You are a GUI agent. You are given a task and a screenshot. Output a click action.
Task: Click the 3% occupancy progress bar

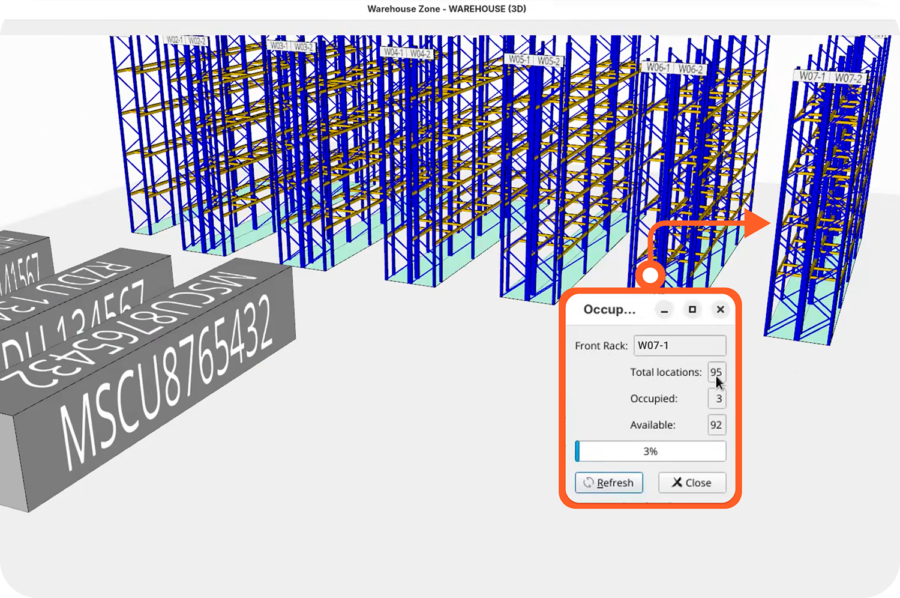pyautogui.click(x=650, y=451)
